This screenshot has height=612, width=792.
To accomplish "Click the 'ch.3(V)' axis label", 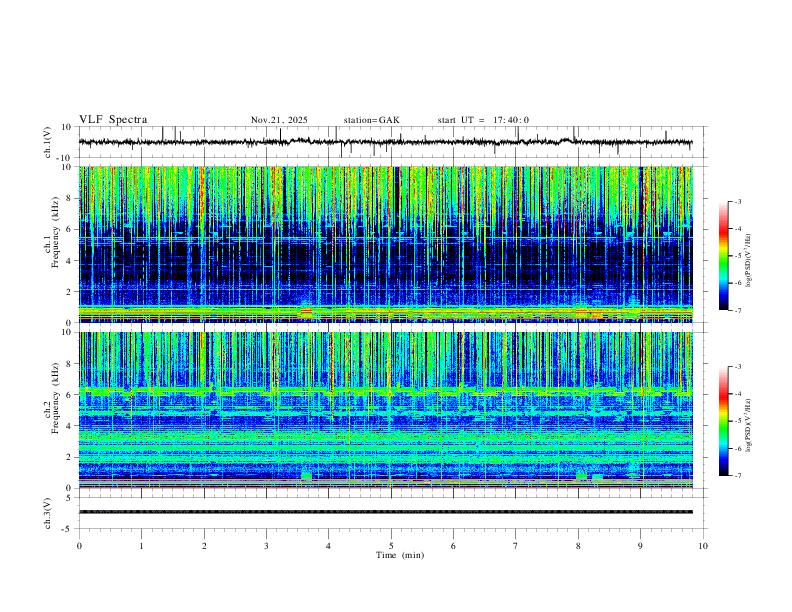I will click(x=48, y=513).
